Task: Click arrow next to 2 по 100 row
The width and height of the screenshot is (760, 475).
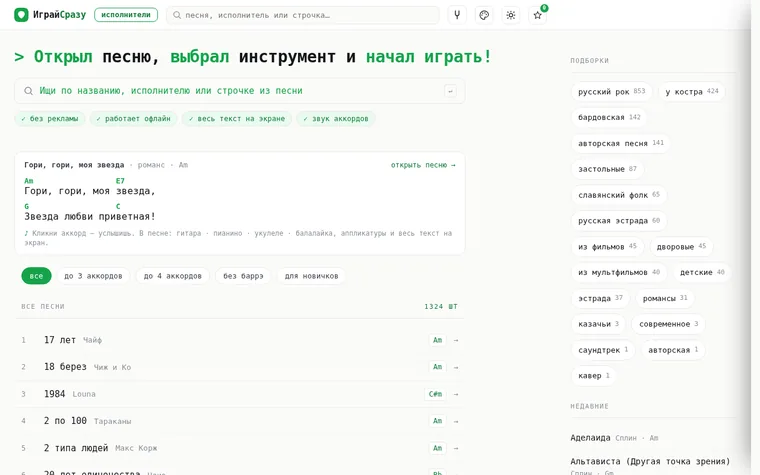Action: point(456,421)
